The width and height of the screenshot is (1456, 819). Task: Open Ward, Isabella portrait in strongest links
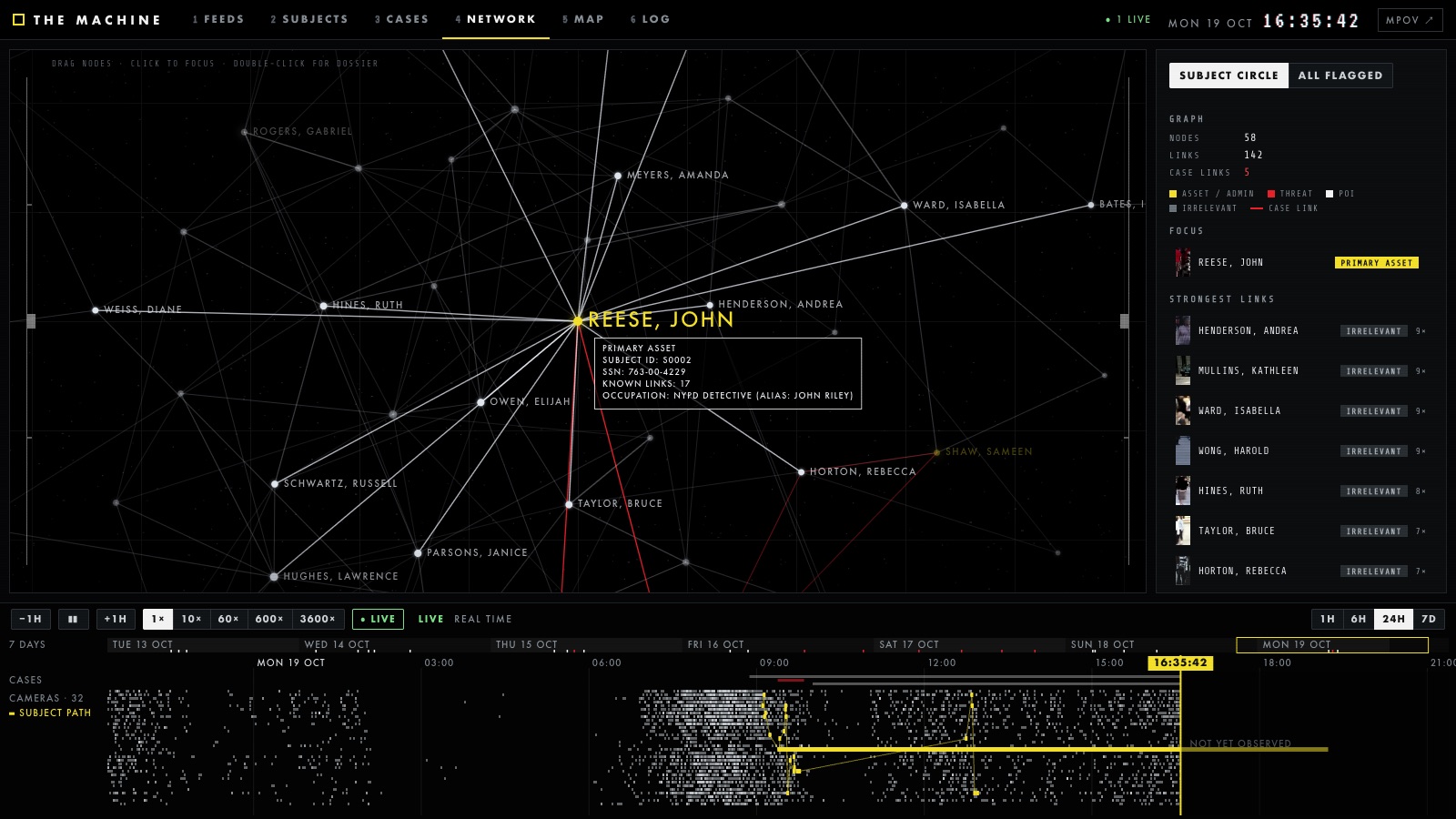point(1182,410)
